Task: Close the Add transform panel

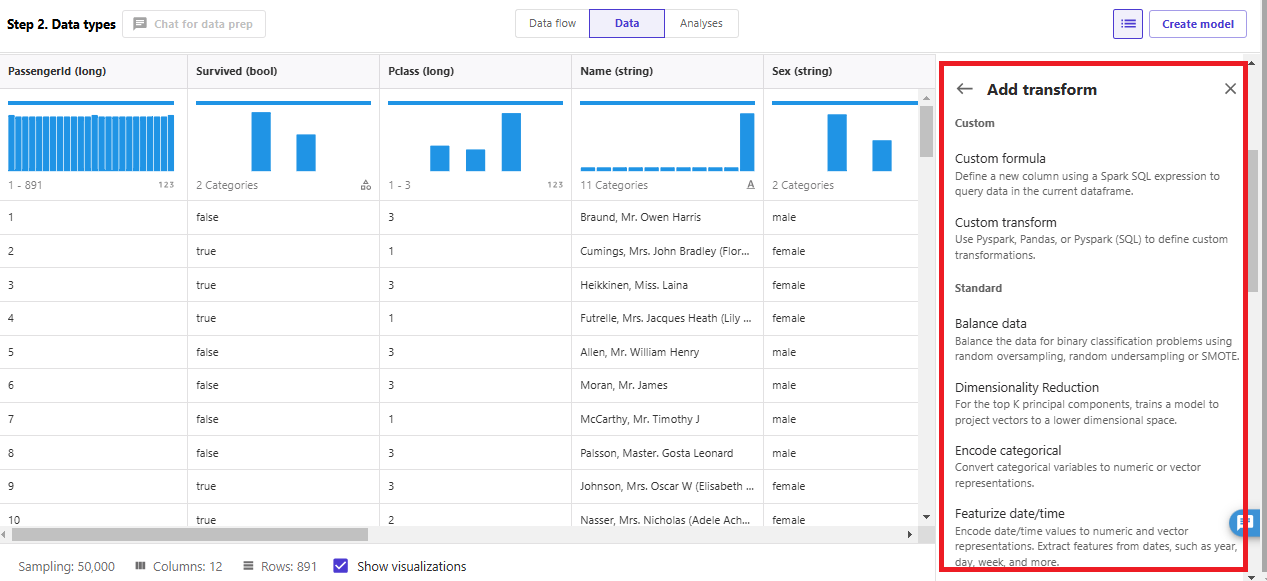Action: [x=1230, y=89]
